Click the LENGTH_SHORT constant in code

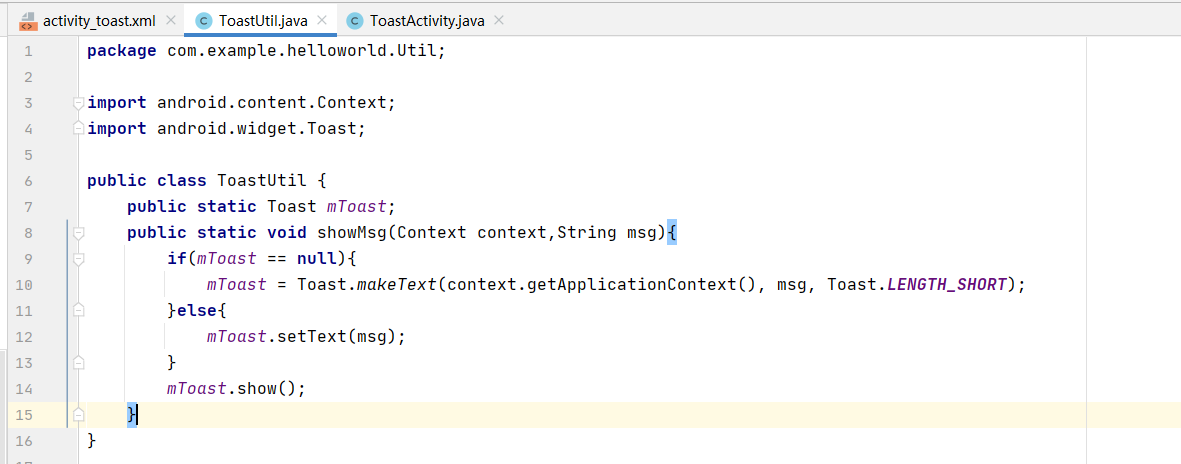948,285
